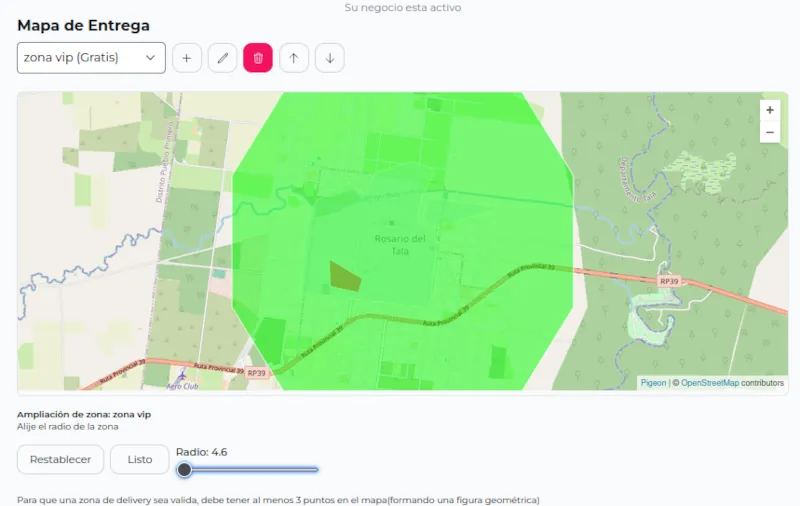
Task: Open the zona vip (Gratis) dropdown
Action: (x=91, y=58)
